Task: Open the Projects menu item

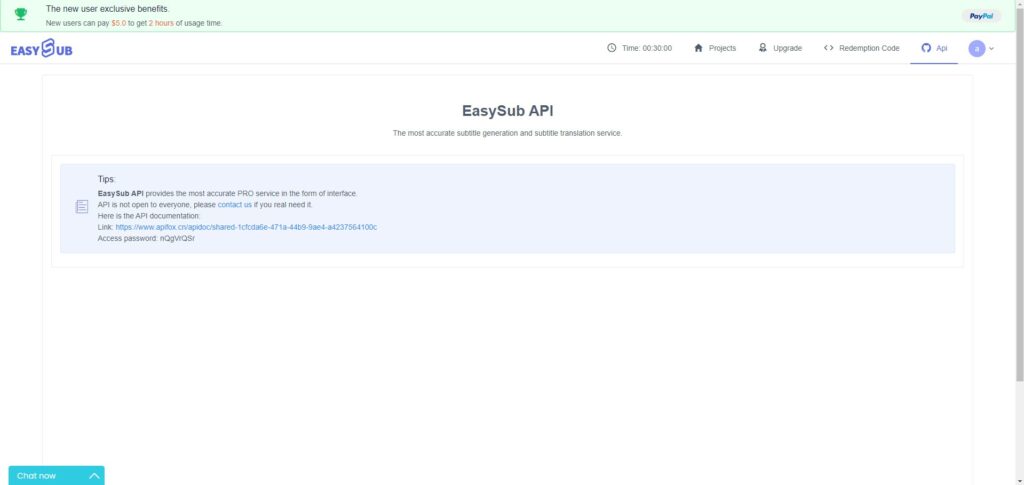Action: [715, 48]
